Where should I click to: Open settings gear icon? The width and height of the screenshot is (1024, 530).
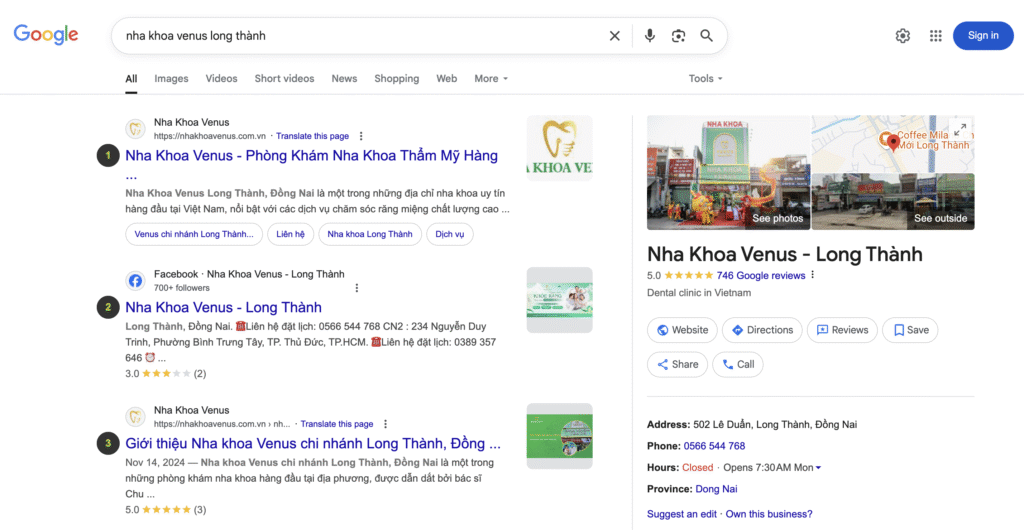click(x=903, y=36)
